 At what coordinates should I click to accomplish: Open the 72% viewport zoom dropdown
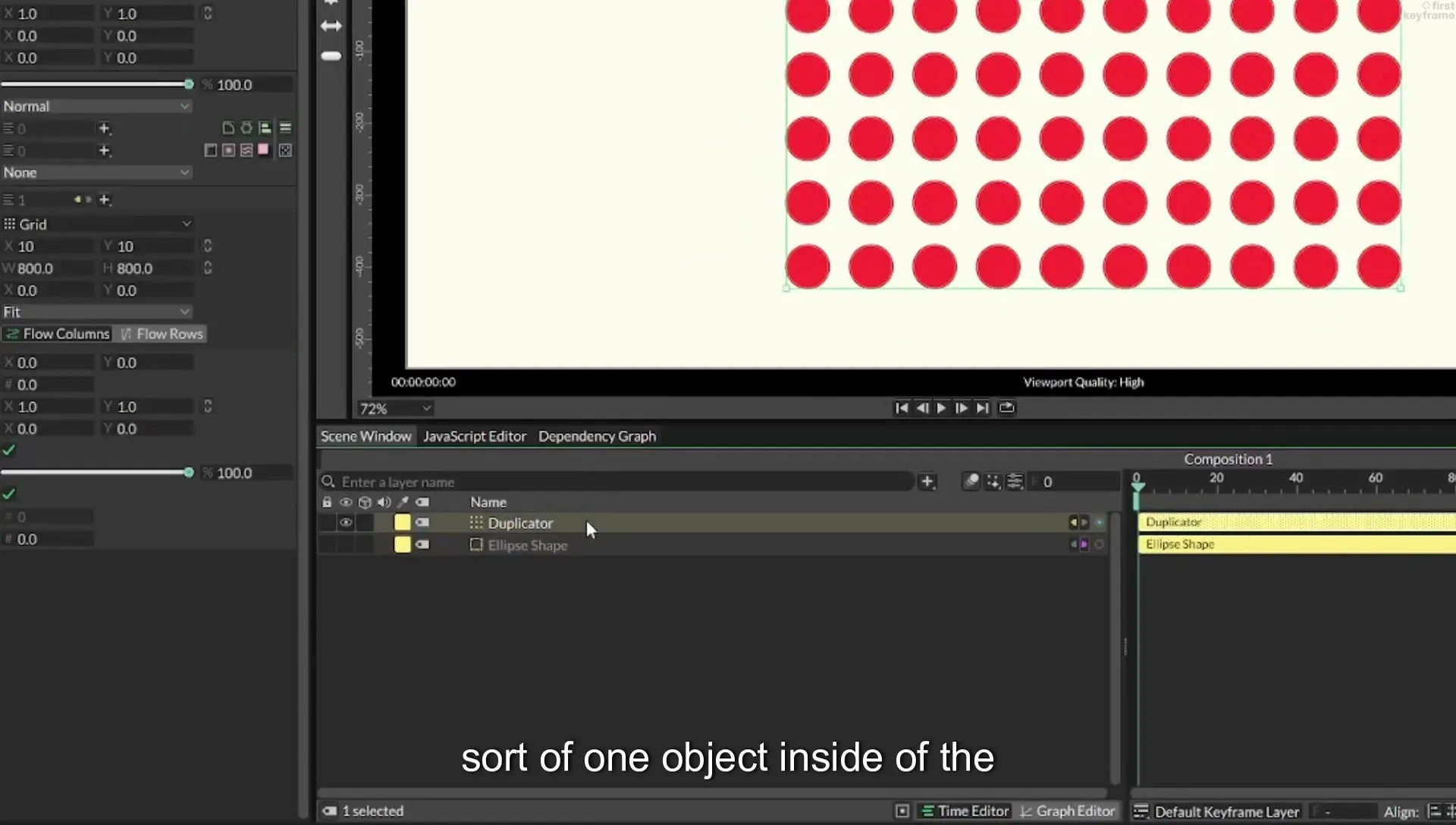[395, 409]
